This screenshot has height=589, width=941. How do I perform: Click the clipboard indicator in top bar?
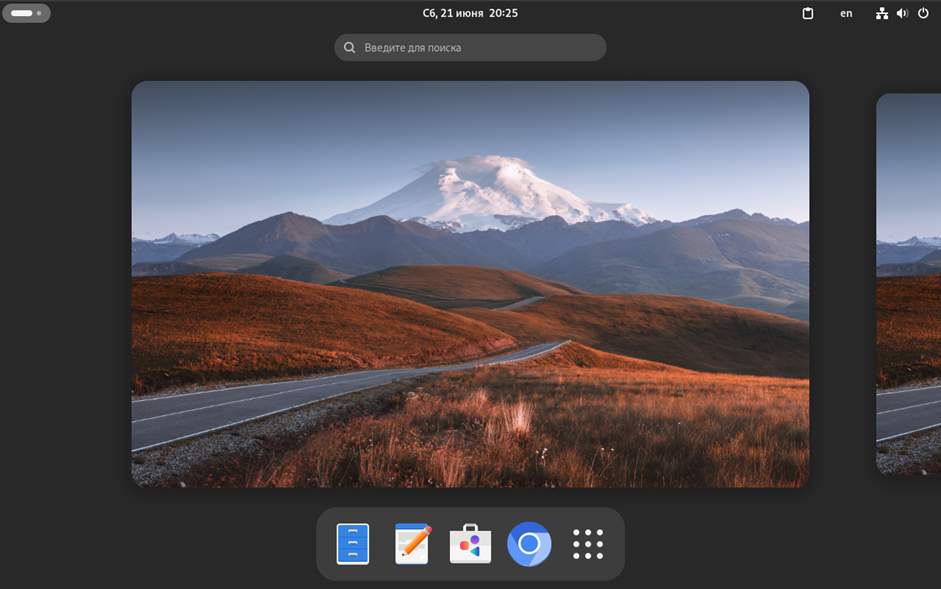(x=808, y=14)
